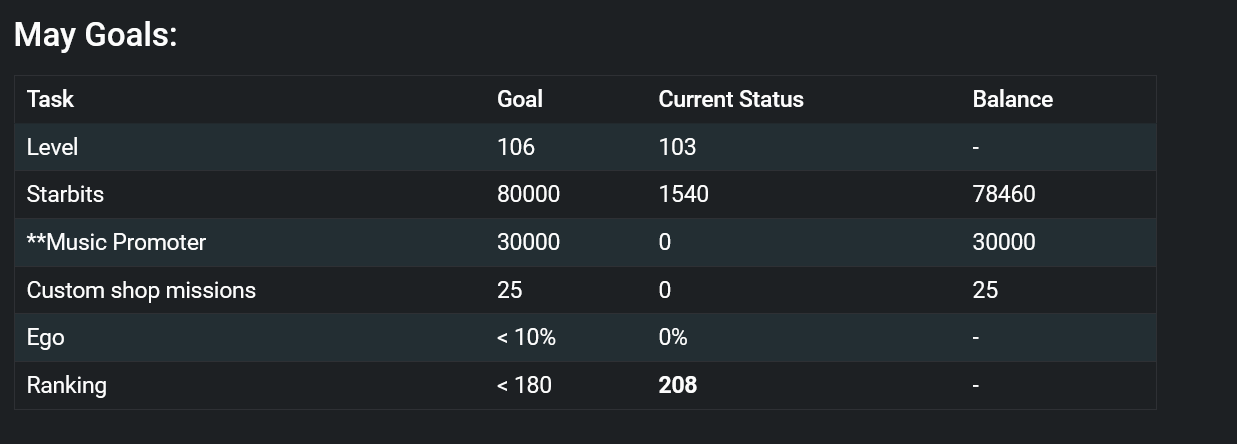
Task: Select the 0% Ego current status
Action: 673,337
